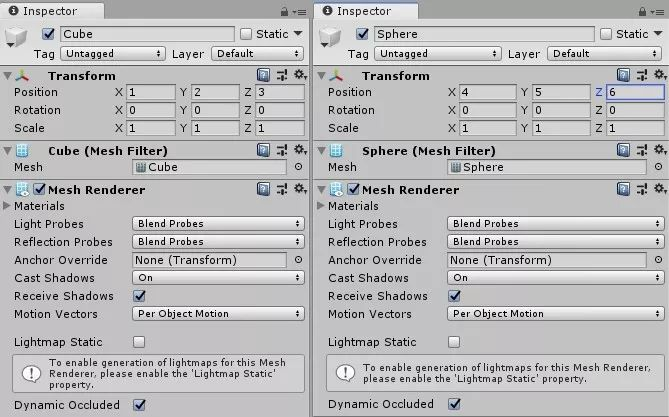Open Cube Transform gear settings menu
Screen dimensions: 669x417
300,75
